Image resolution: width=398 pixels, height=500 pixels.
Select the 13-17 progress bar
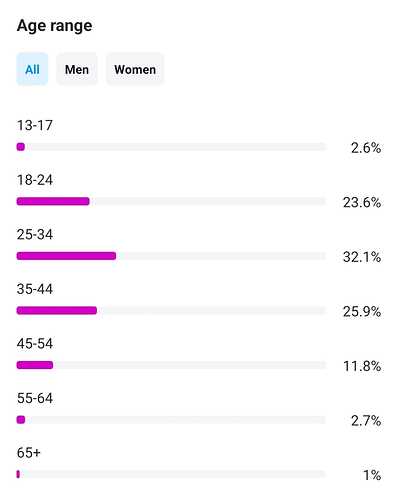[171, 147]
